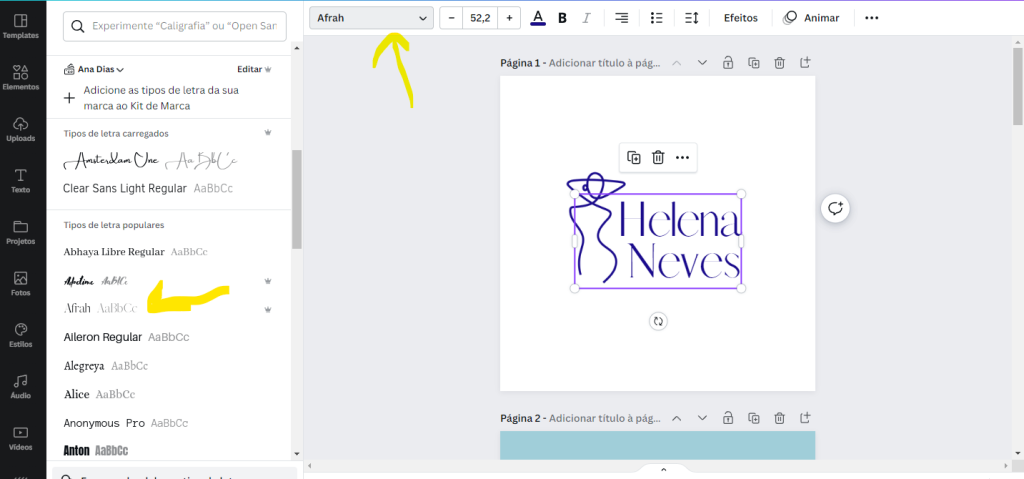Move page 1 down with chevron arrow
This screenshot has height=479, width=1024.
click(702, 63)
